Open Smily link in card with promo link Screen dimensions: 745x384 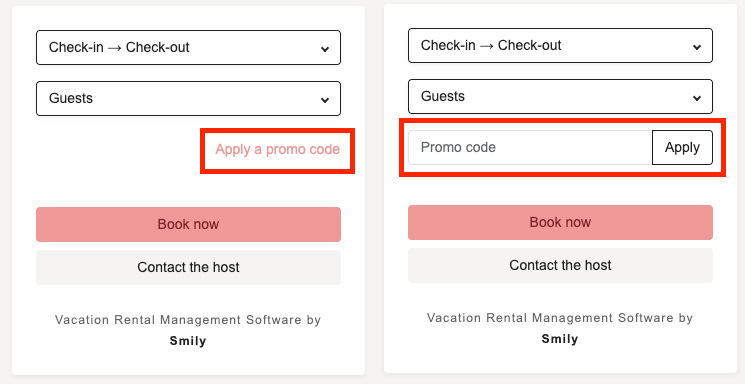point(188,341)
